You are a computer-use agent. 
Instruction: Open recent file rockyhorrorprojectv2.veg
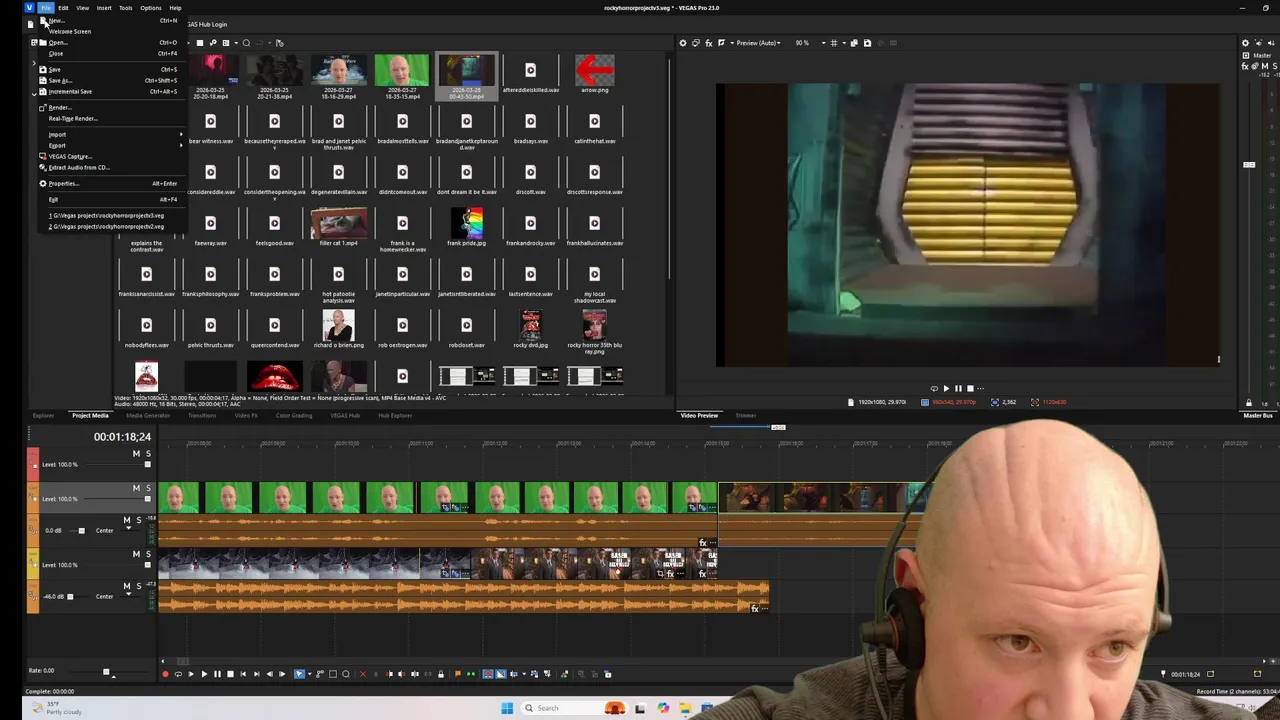coord(107,226)
